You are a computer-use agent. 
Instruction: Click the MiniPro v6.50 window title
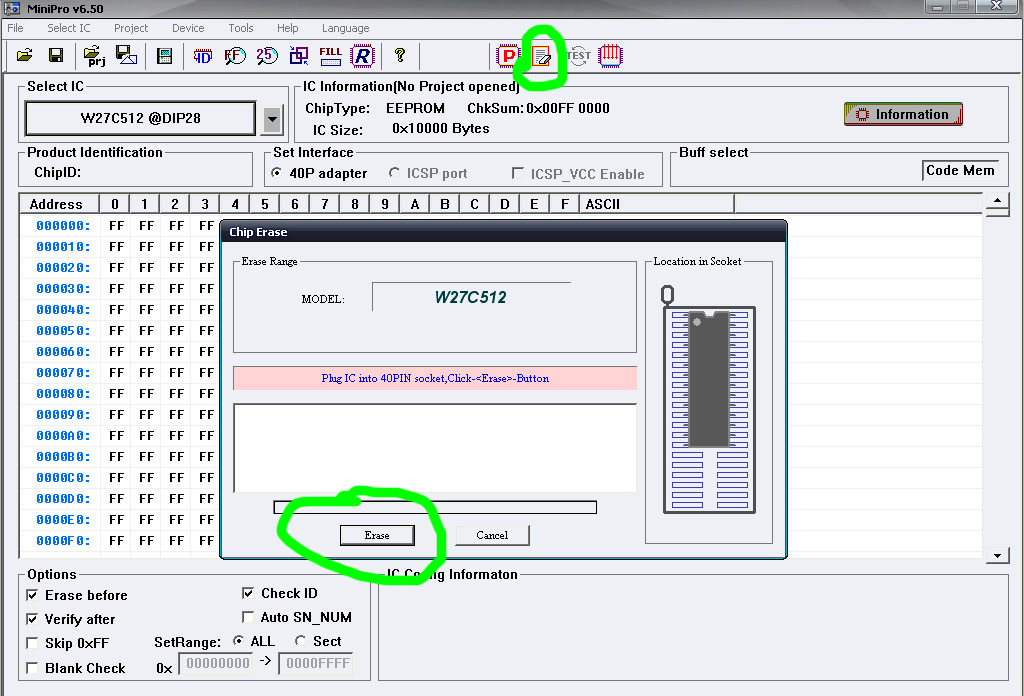(65, 8)
